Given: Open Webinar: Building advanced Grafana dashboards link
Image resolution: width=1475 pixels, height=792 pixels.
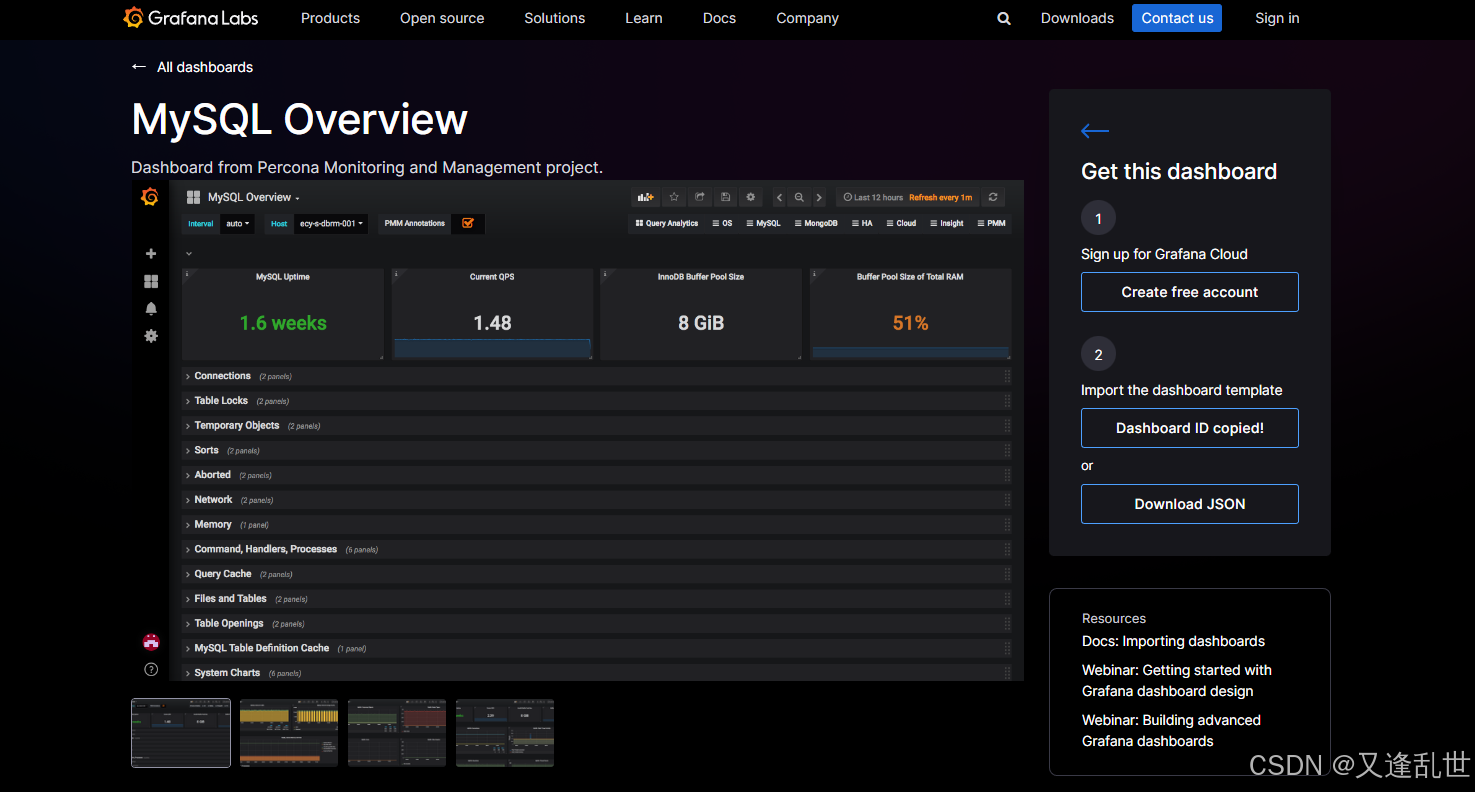Looking at the screenshot, I should click(1171, 730).
